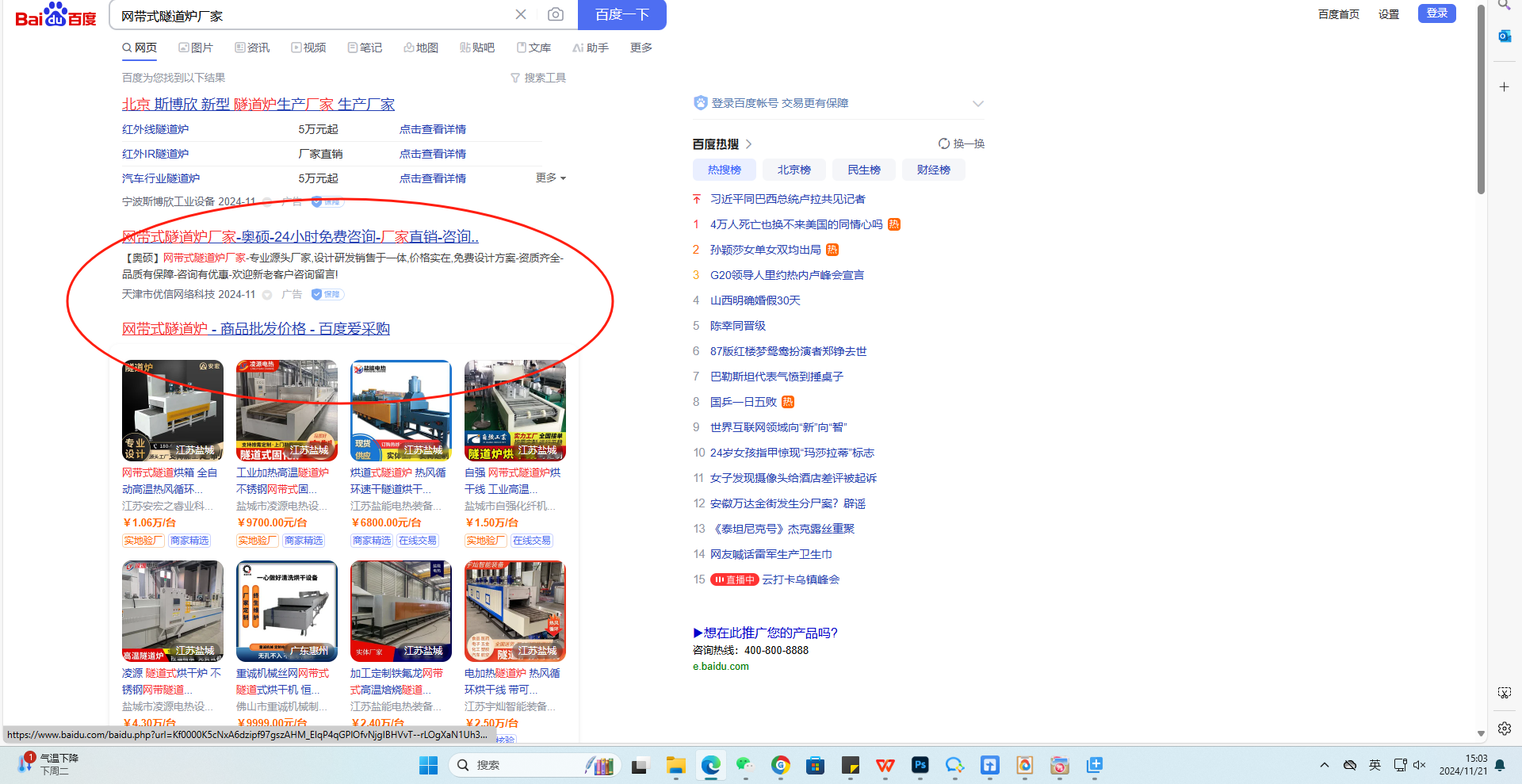The width and height of the screenshot is (1522, 784).
Task: Refresh hot searches with 换一换
Action: point(961,143)
